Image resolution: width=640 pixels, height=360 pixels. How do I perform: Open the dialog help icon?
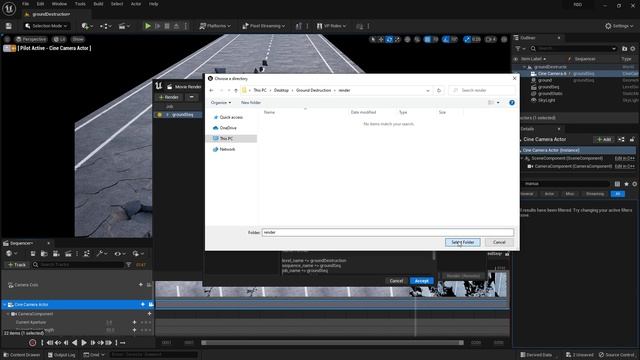tap(512, 102)
